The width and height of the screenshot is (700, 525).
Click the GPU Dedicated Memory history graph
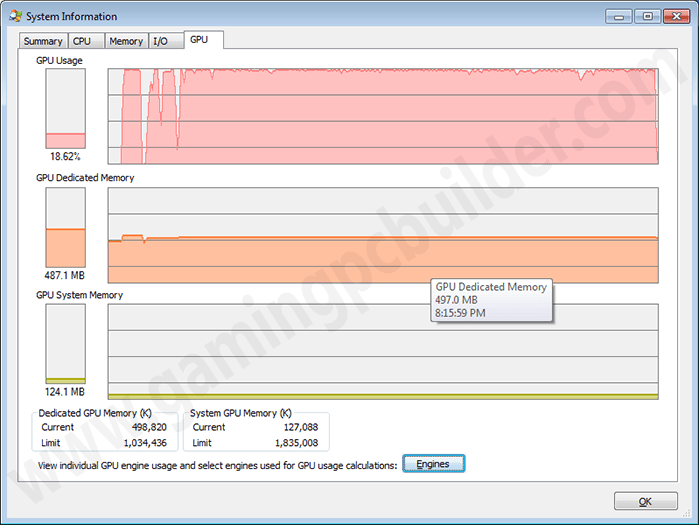383,235
